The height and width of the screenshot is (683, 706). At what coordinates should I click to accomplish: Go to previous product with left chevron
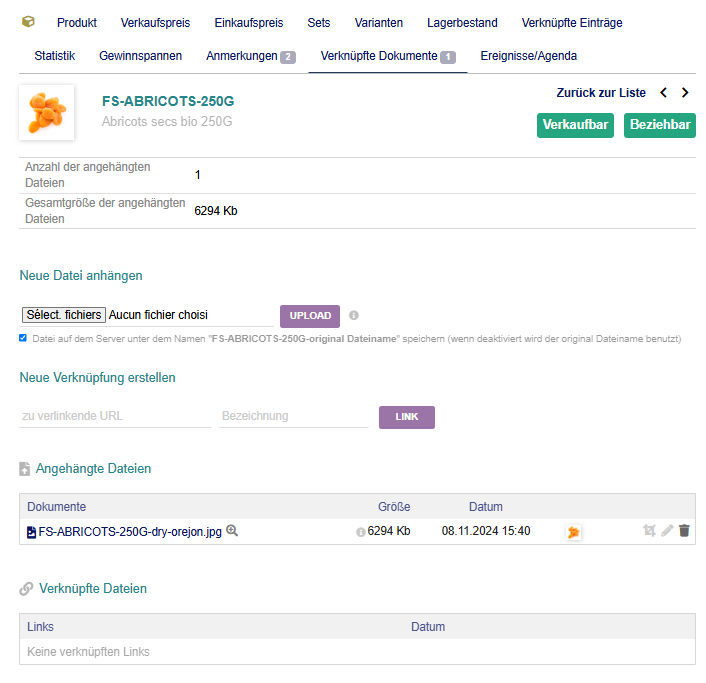[664, 93]
